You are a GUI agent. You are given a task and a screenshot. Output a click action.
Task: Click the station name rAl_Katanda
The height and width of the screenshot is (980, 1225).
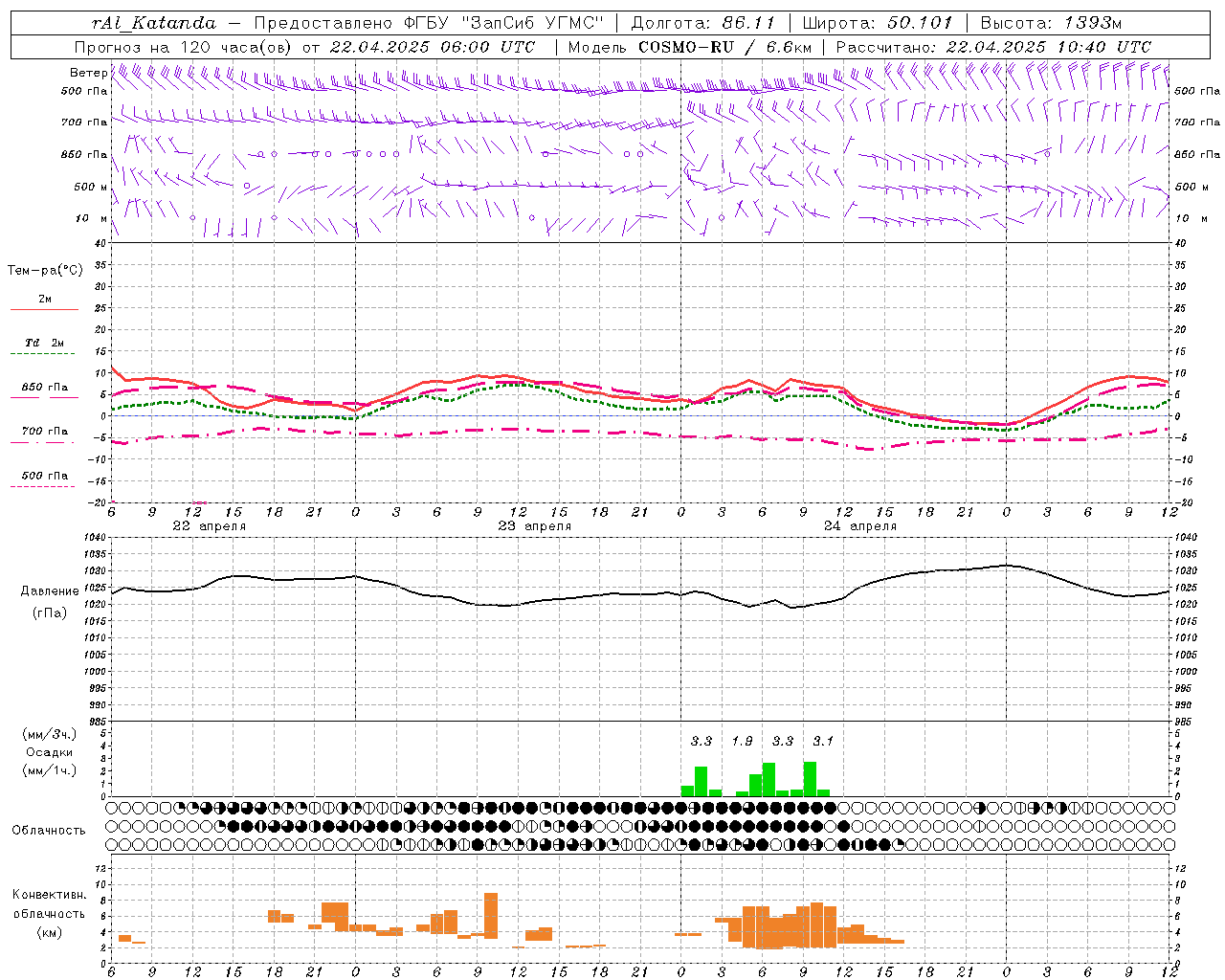pyautogui.click(x=153, y=23)
